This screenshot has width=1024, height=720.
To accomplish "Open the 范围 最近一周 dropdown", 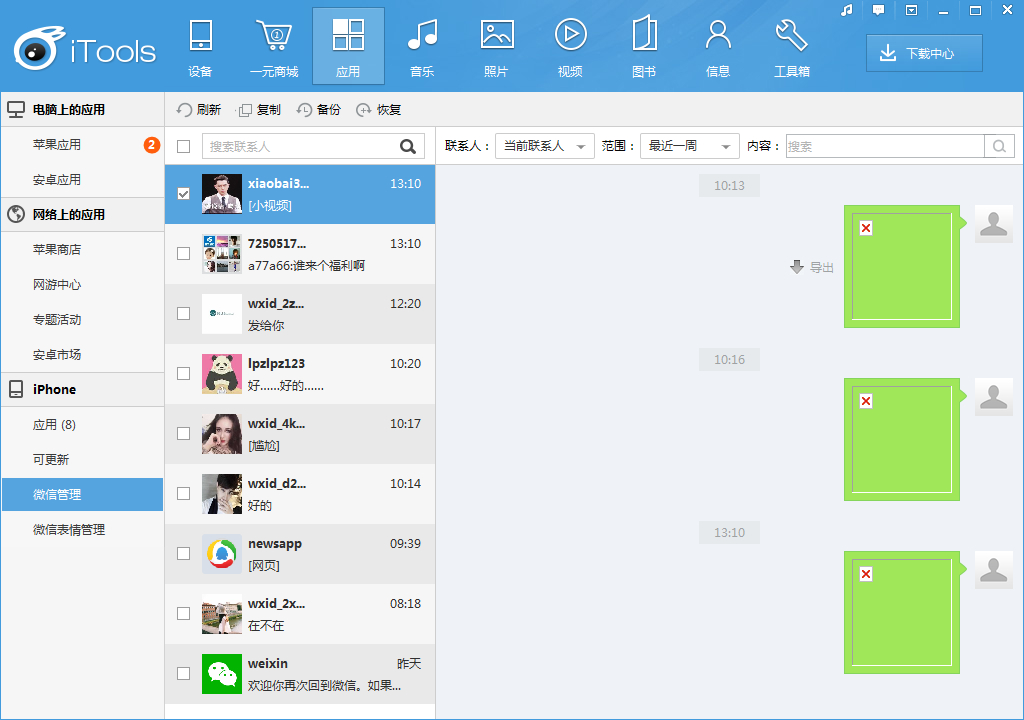I will coord(690,146).
